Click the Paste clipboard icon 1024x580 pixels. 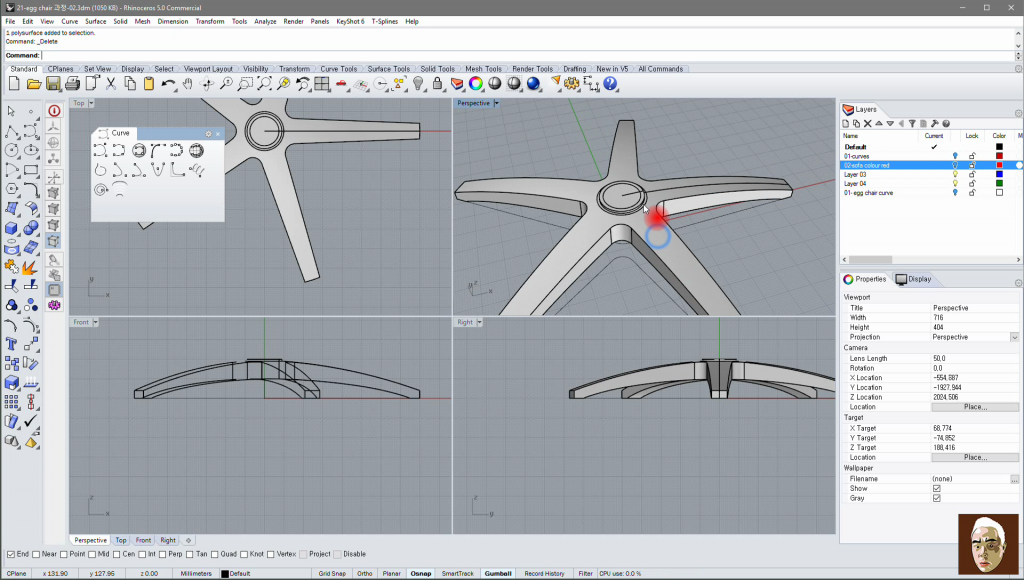(x=149, y=84)
